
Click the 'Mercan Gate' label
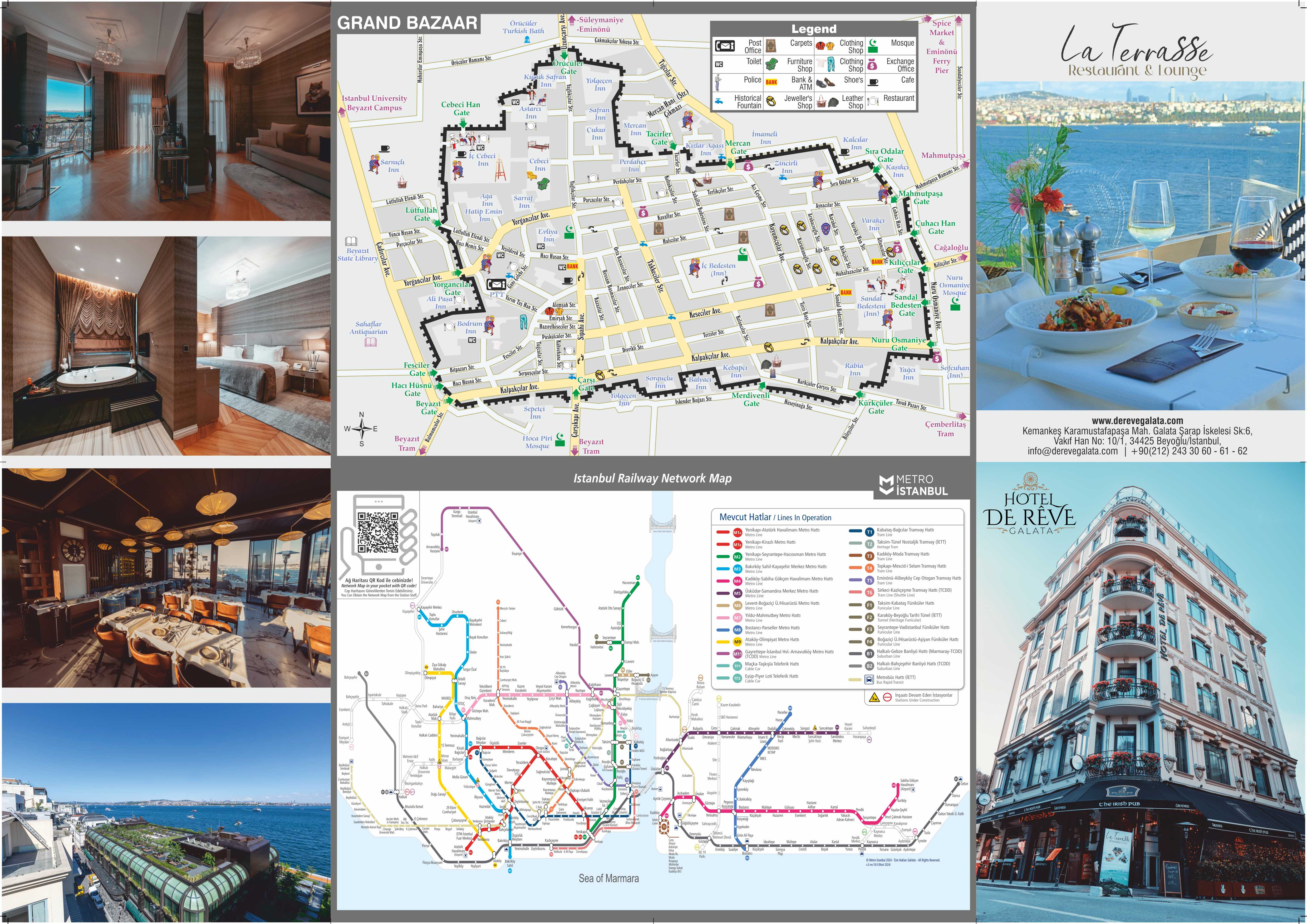pos(738,148)
